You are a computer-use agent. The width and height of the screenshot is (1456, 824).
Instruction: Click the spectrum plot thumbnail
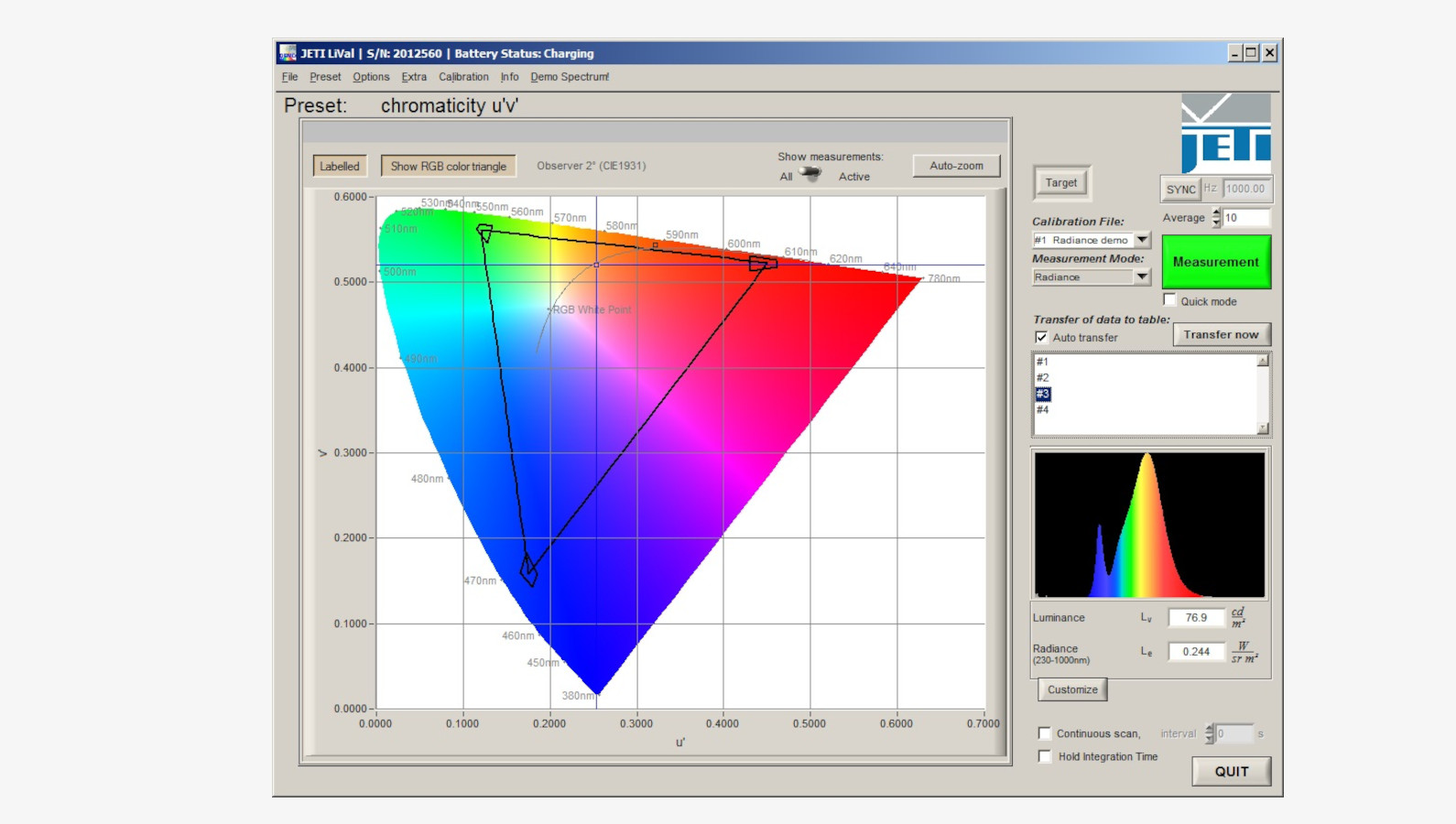click(x=1149, y=525)
